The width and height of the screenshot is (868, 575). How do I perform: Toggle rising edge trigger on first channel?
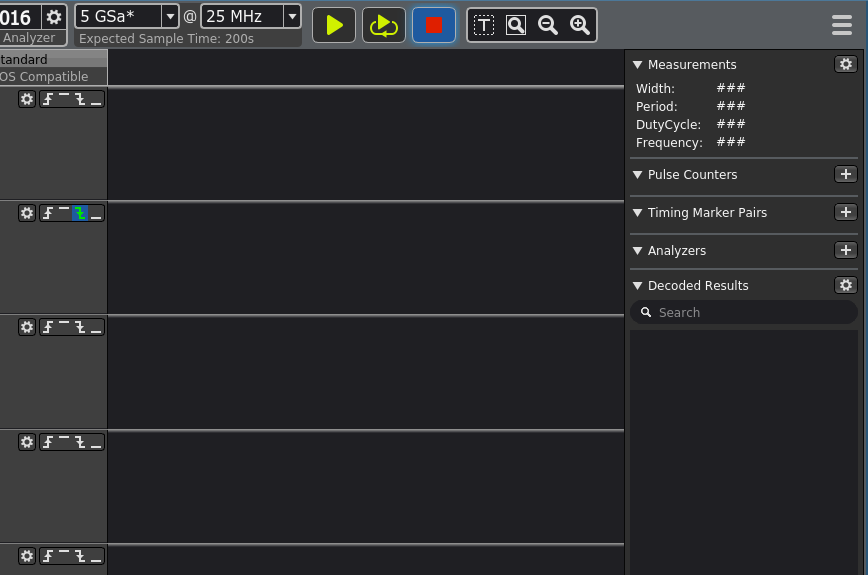(48, 99)
